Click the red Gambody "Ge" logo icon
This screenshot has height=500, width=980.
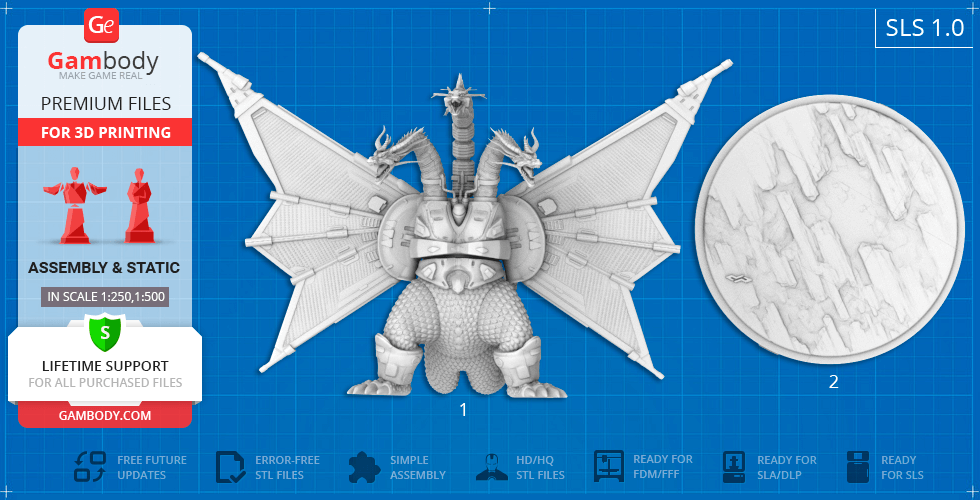[x=104, y=24]
